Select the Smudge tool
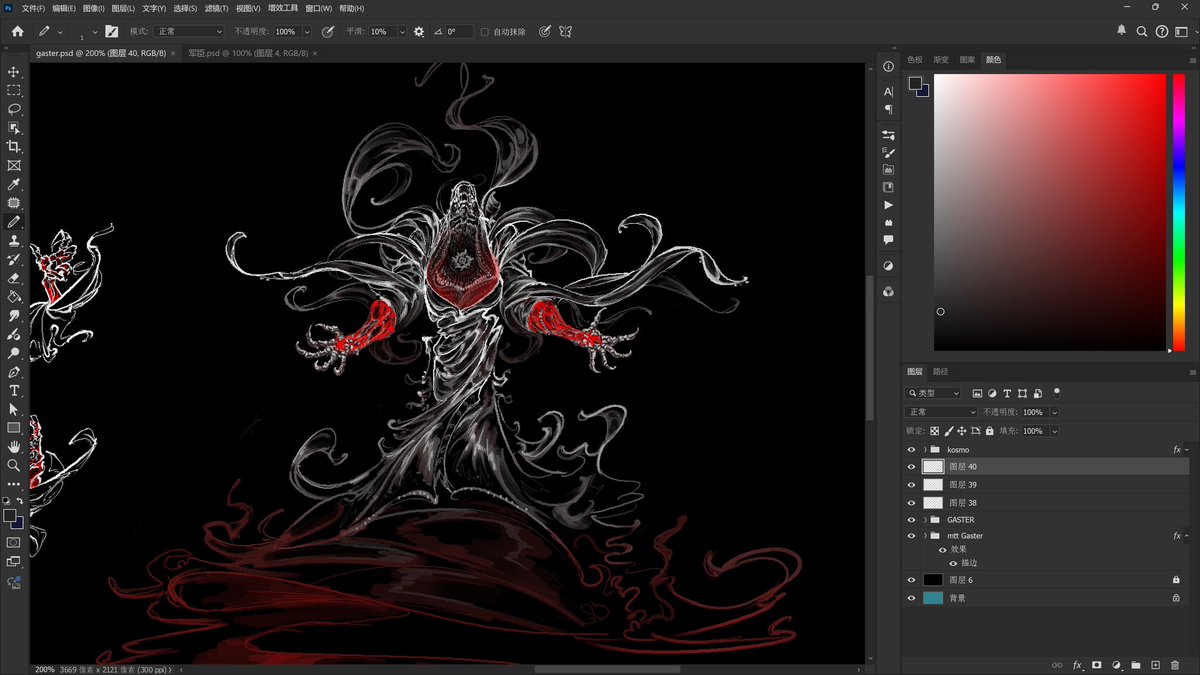Image resolution: width=1200 pixels, height=675 pixels. click(x=14, y=315)
